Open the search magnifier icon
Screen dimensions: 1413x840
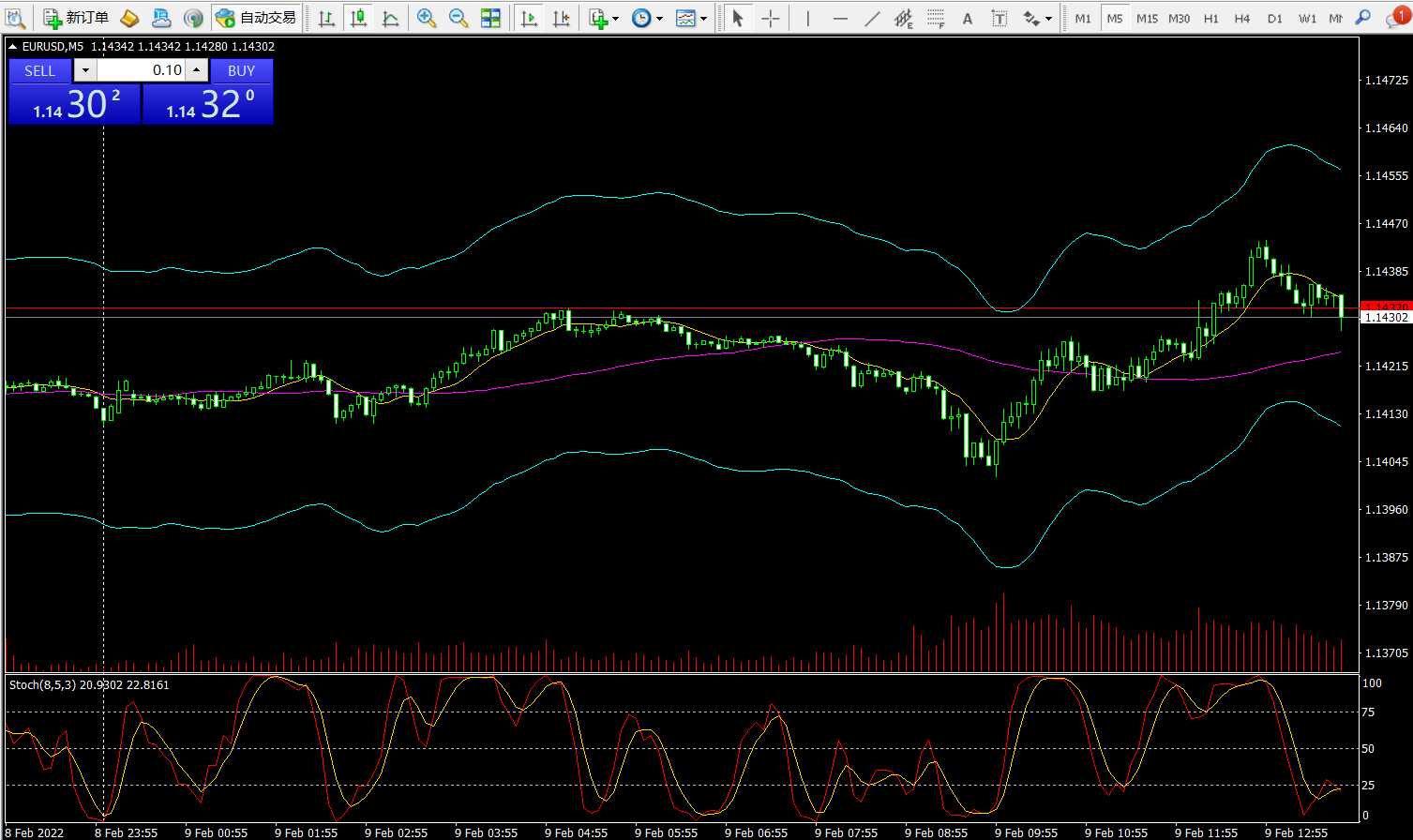pyautogui.click(x=1363, y=18)
